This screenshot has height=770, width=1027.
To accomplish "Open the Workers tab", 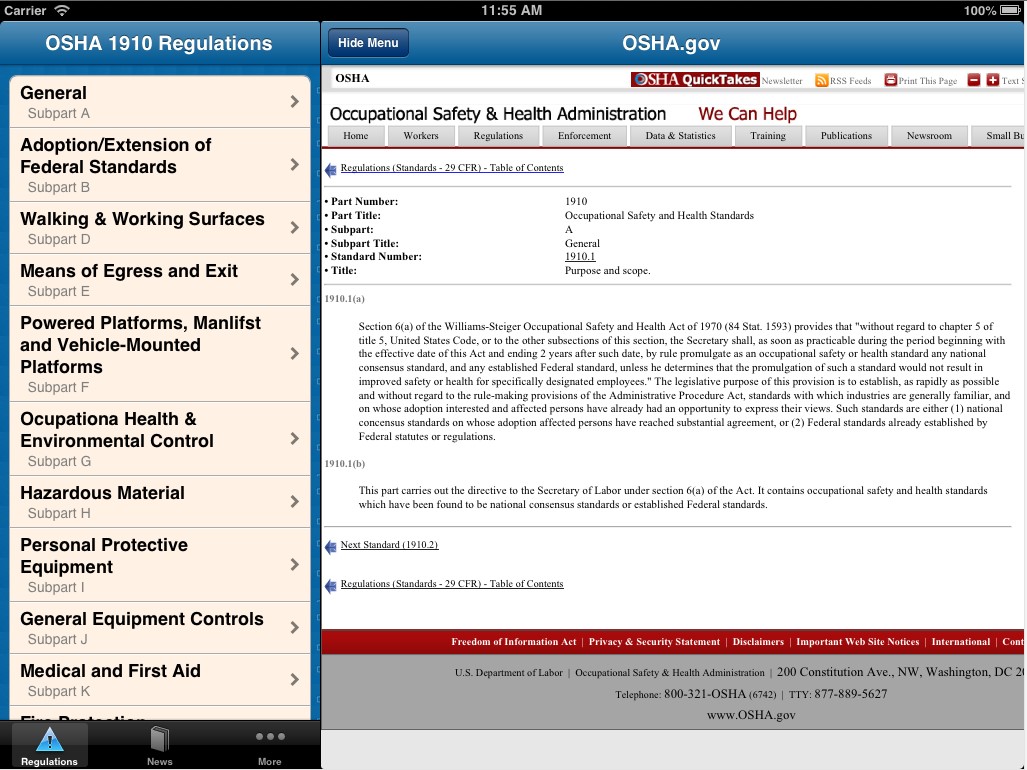I will click(x=420, y=136).
